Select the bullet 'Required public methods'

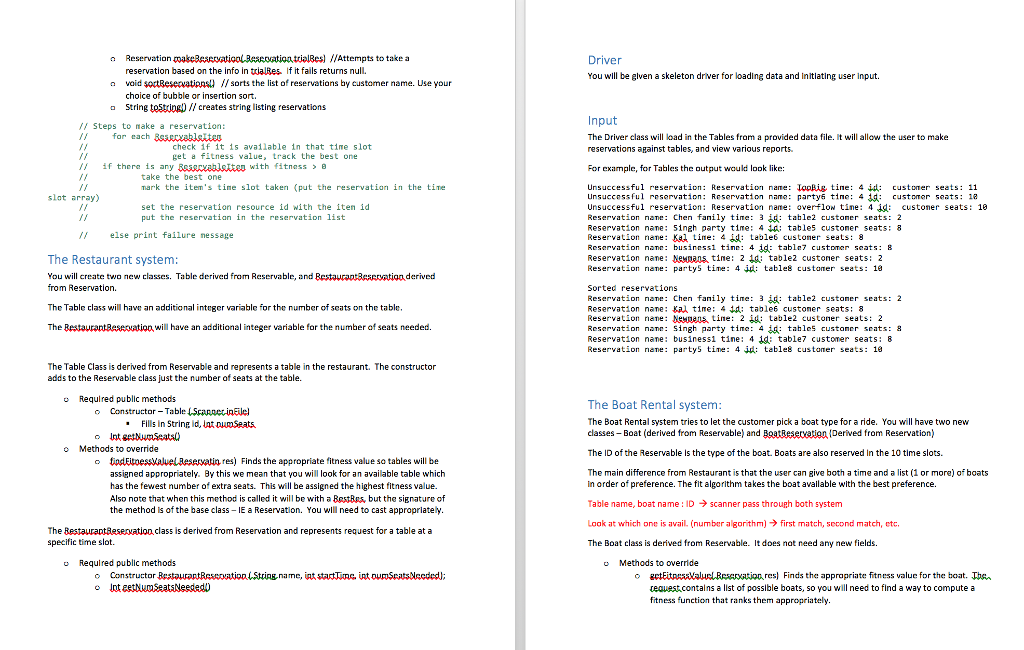tap(130, 398)
